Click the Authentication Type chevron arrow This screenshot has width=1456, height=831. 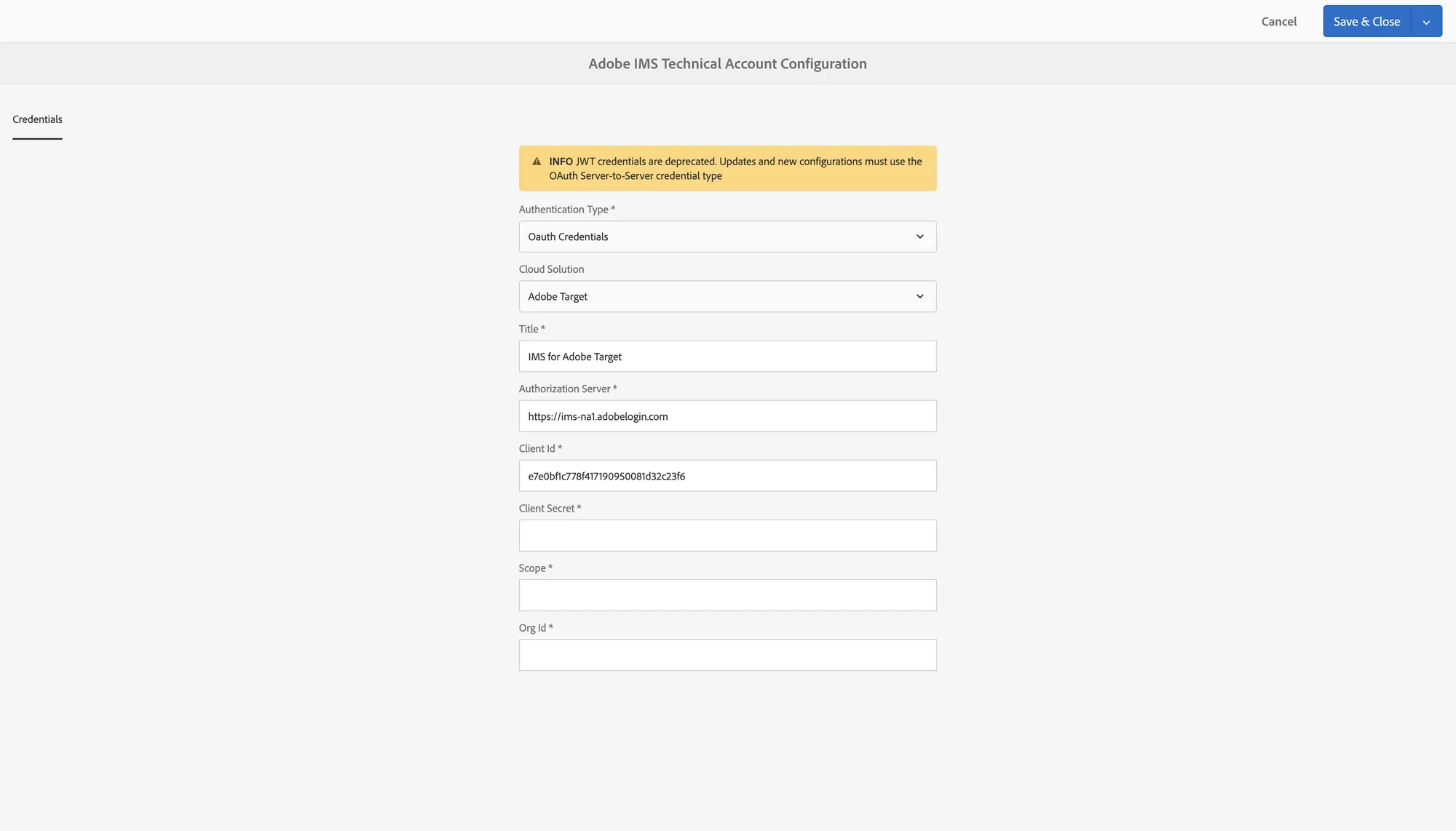(919, 236)
